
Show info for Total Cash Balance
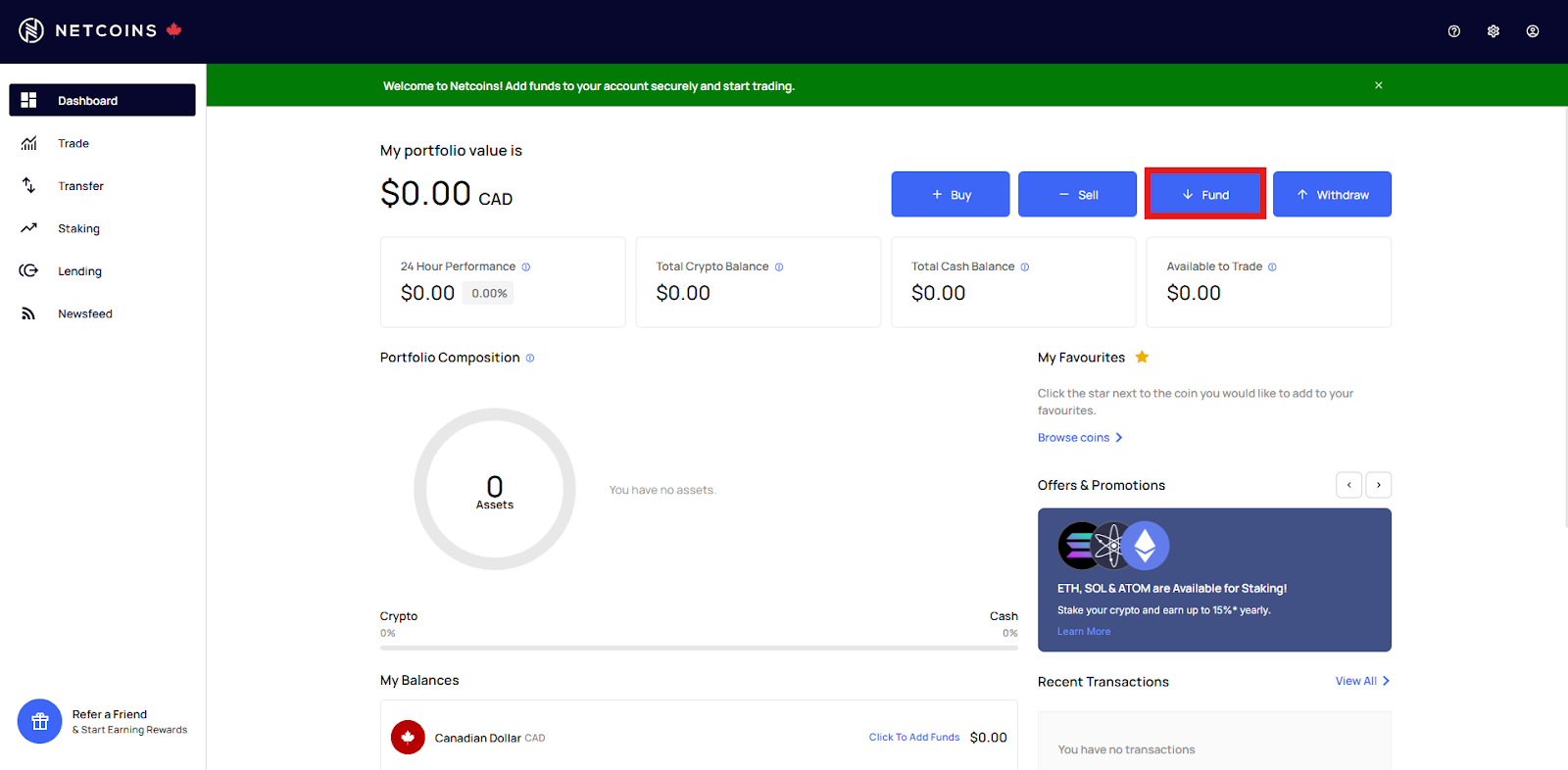(1025, 266)
